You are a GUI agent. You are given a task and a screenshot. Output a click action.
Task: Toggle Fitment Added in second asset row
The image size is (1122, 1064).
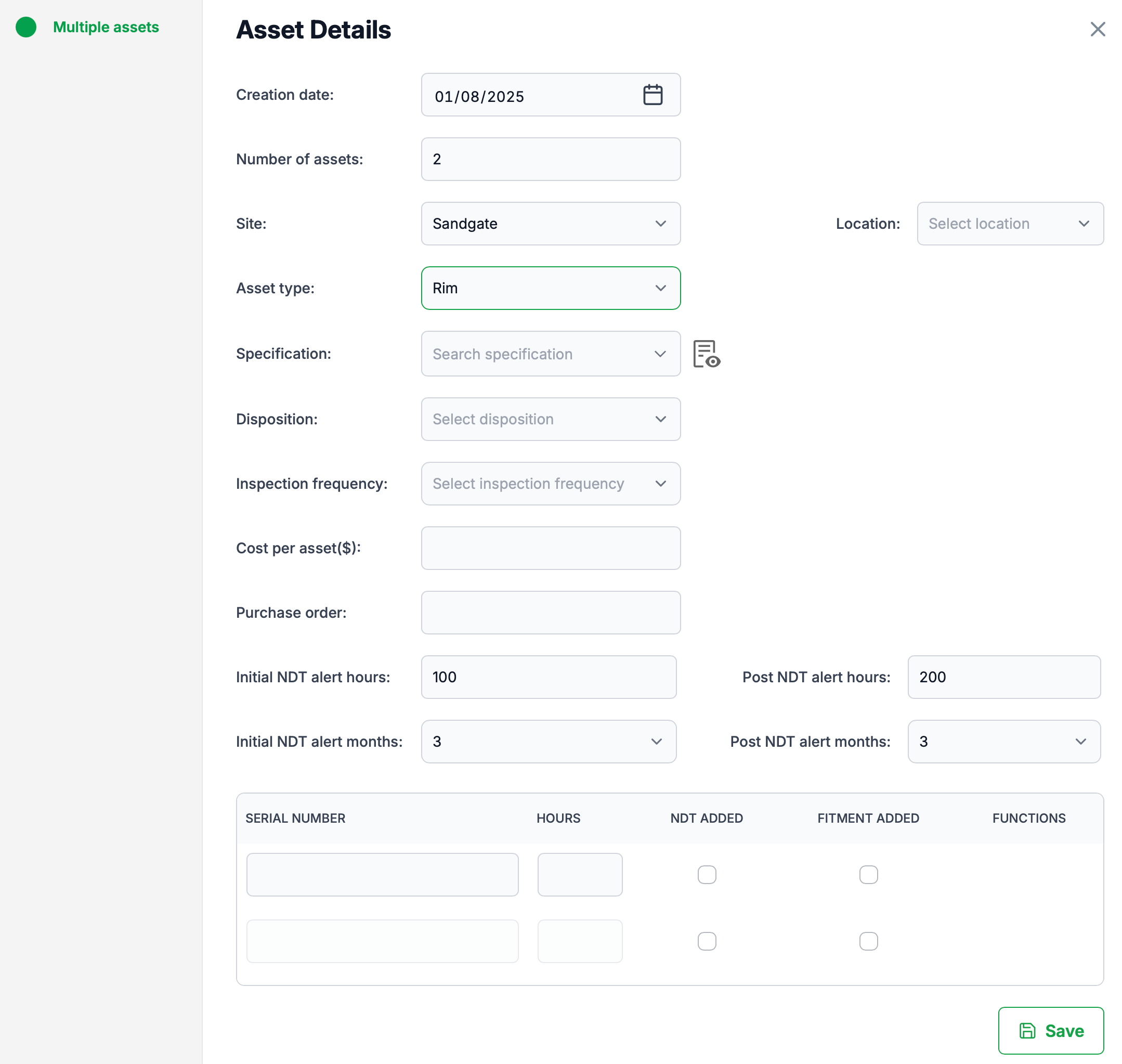[x=868, y=941]
